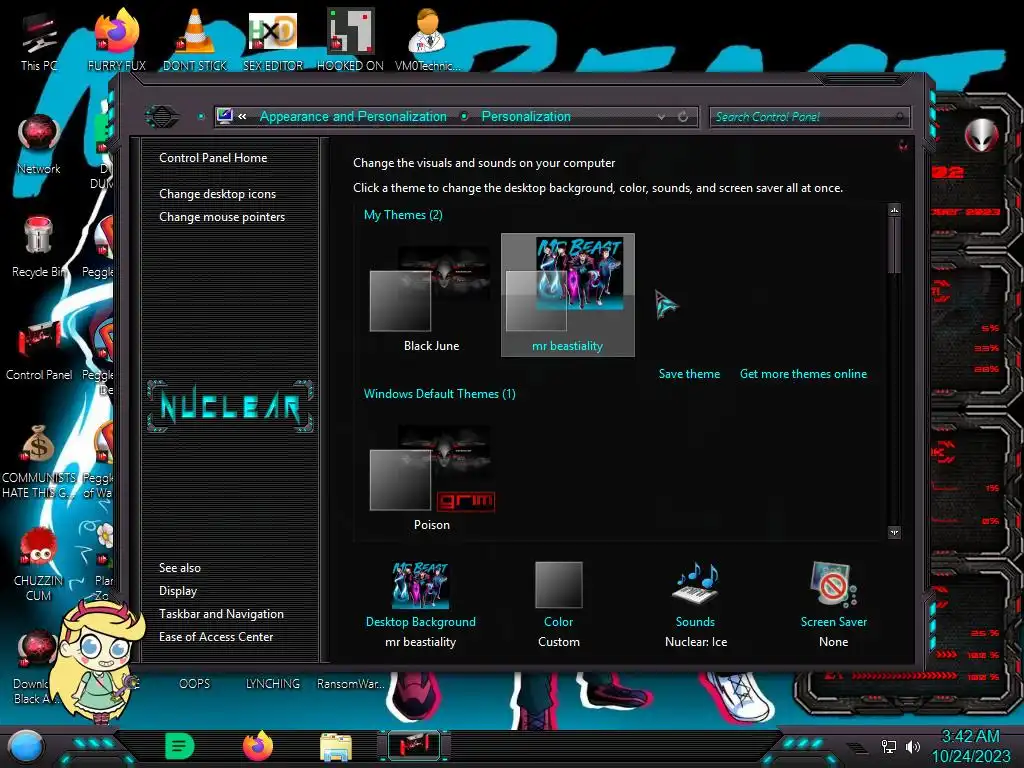The width and height of the screenshot is (1024, 768).
Task: Expand the address bar history dropdown
Action: tap(662, 117)
